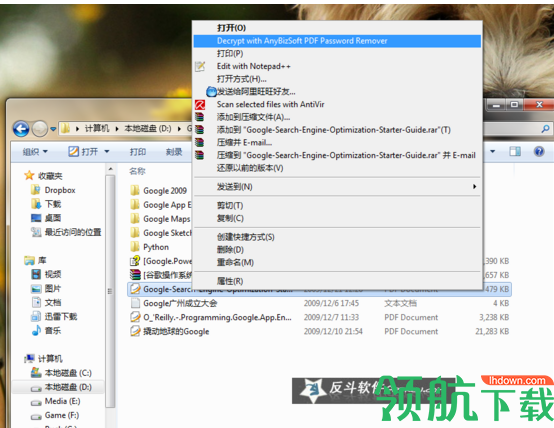The height and width of the screenshot is (428, 554).
Task: Select the 撬动地球的Google PDF file
Action: click(170, 332)
